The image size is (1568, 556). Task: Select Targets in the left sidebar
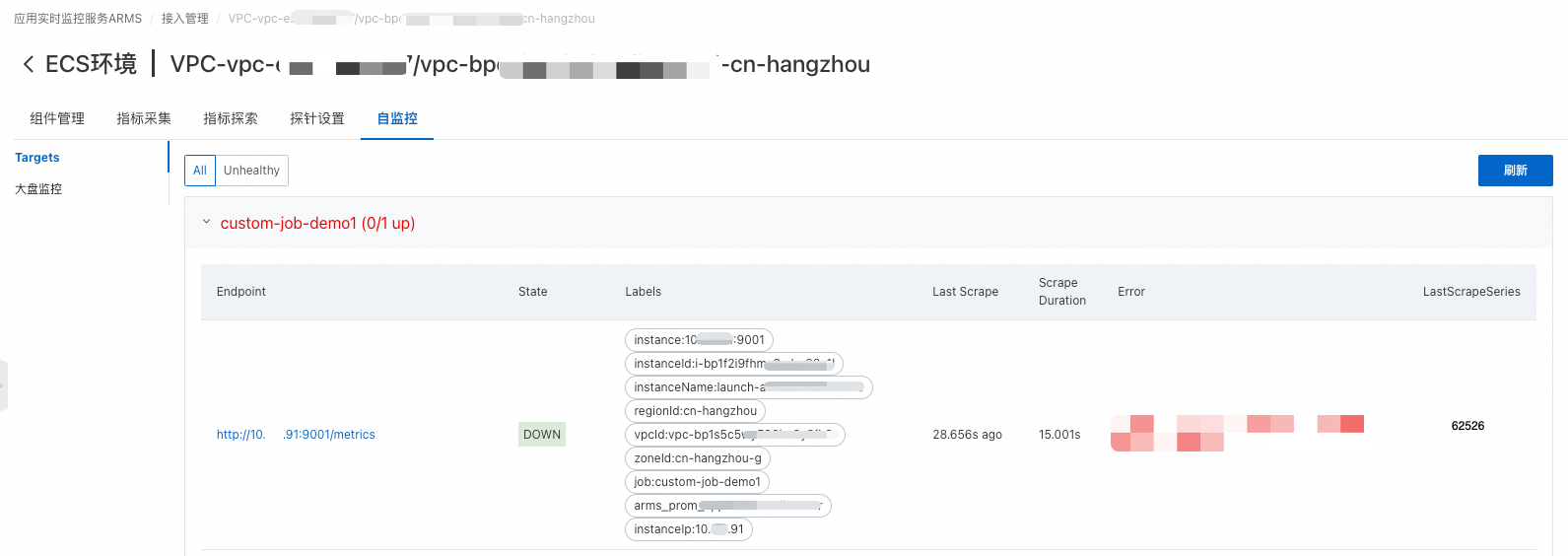(37, 158)
